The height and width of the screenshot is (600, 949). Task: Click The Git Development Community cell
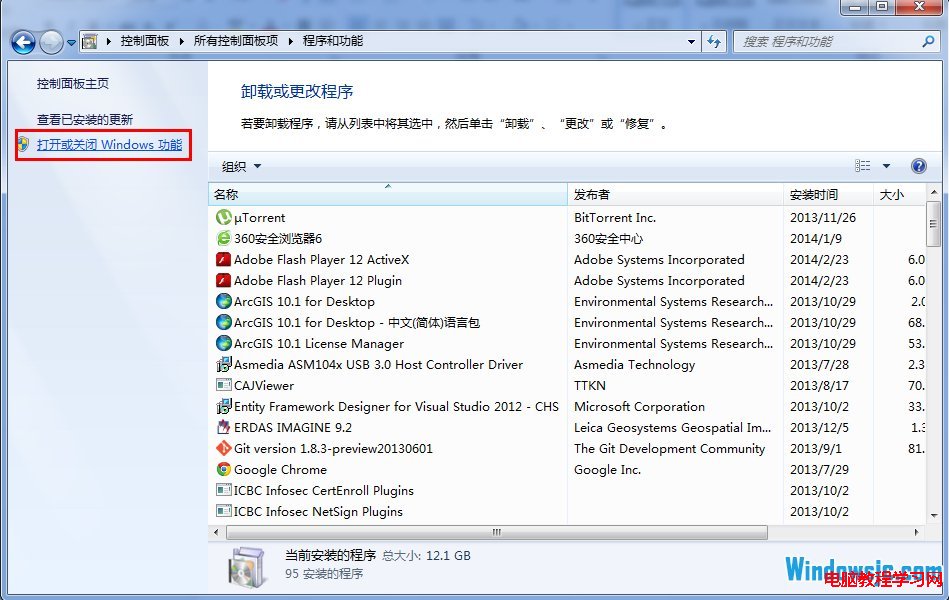click(x=669, y=449)
